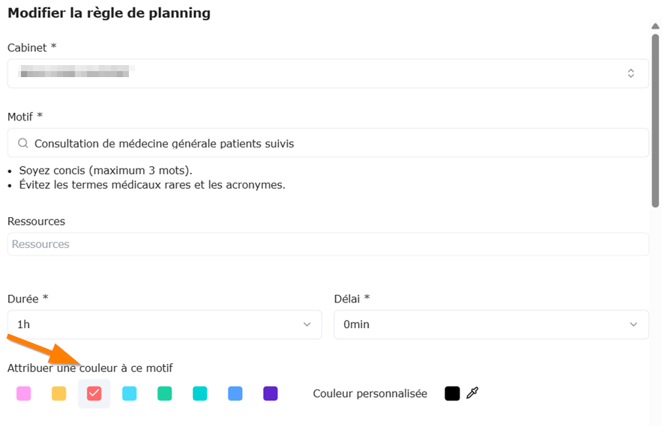
Task: Click the Ressources input field
Action: point(328,244)
